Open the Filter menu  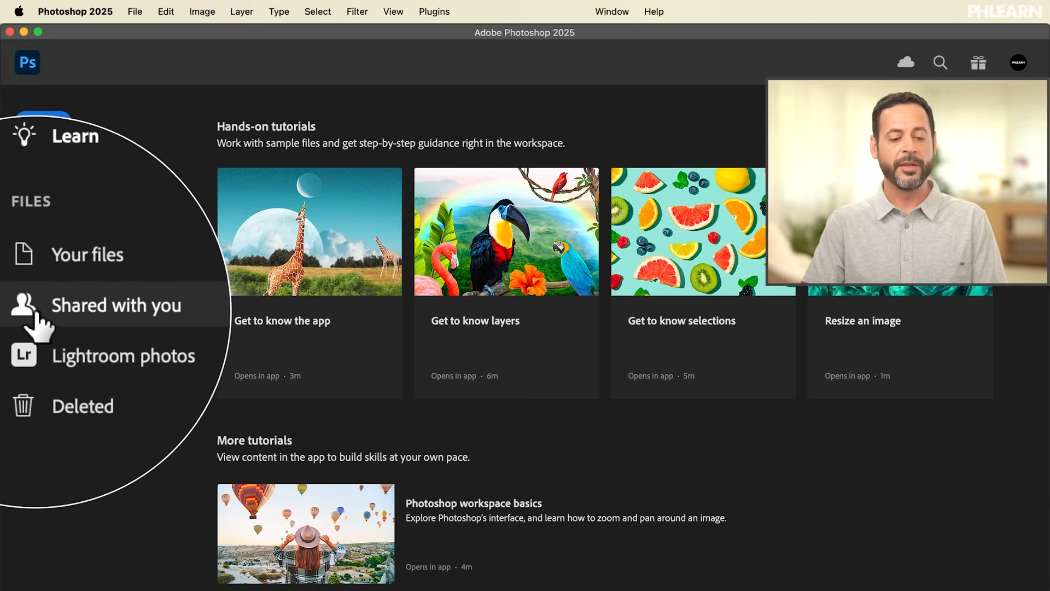coord(357,11)
